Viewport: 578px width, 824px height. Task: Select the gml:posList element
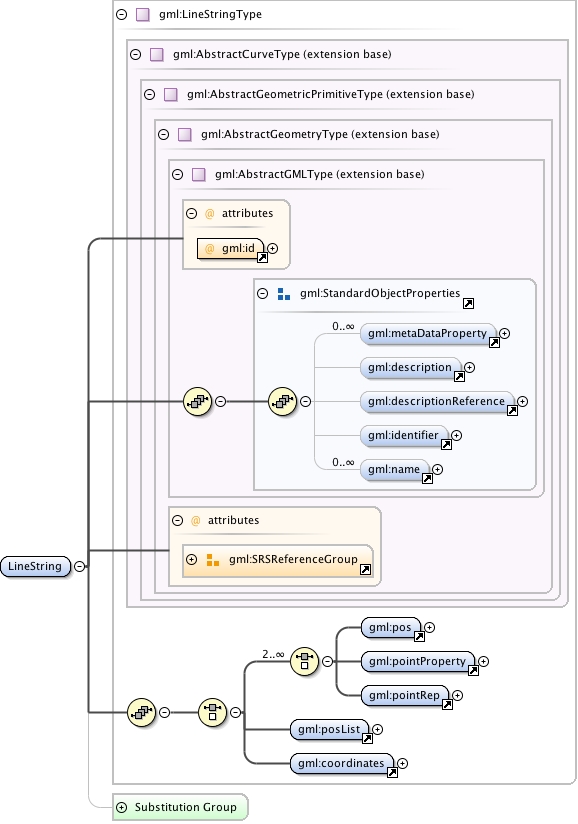329,729
